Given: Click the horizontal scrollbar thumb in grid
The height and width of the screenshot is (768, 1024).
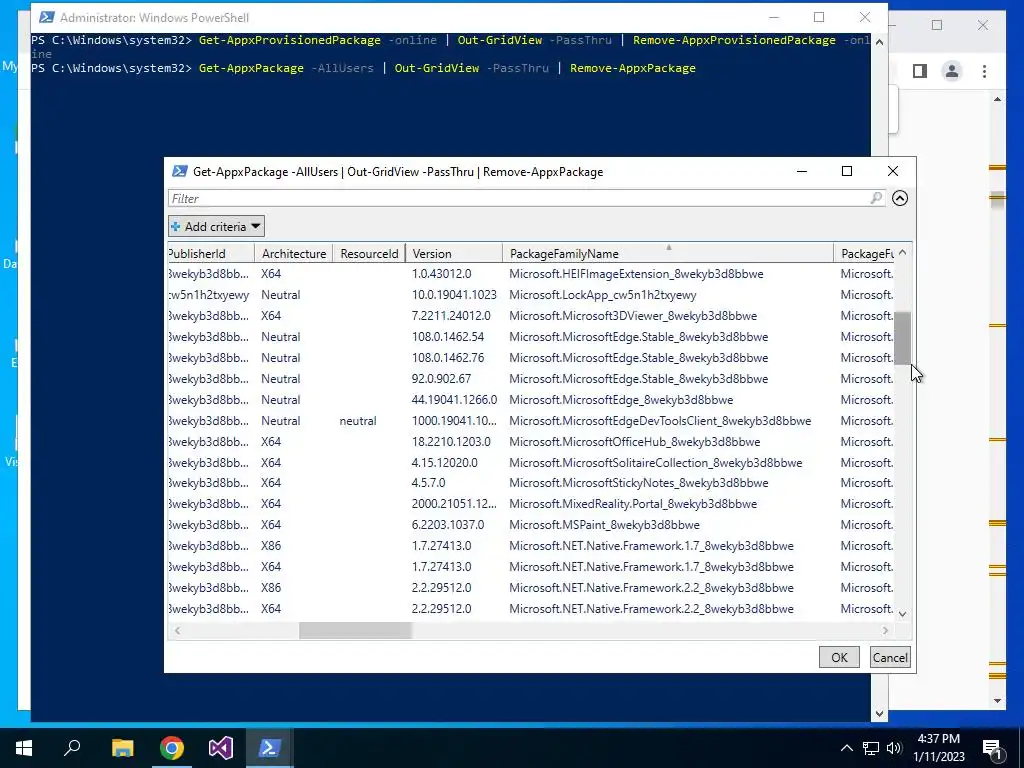Looking at the screenshot, I should 355,630.
